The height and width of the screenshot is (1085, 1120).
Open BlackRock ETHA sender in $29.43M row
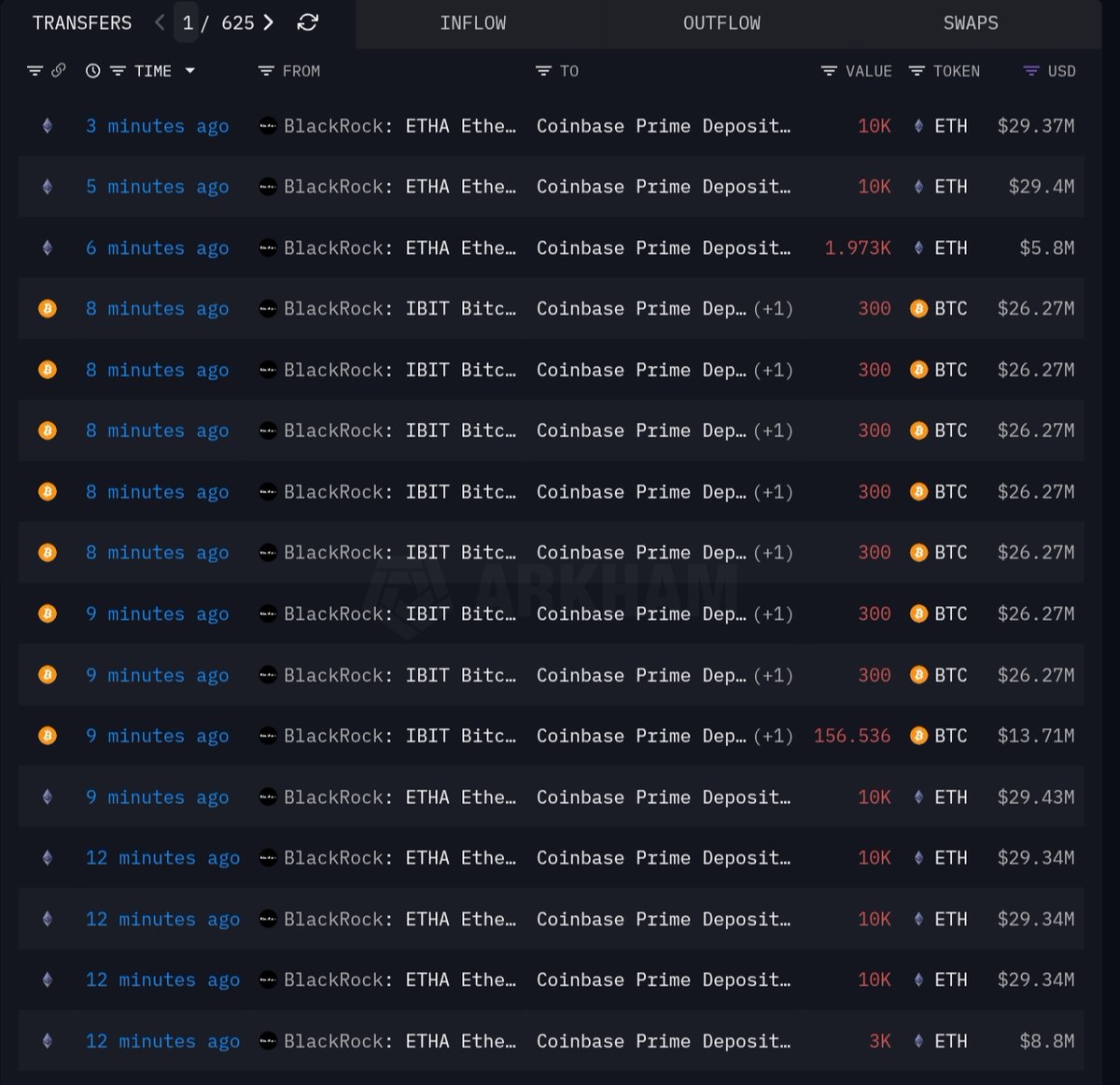click(x=399, y=796)
